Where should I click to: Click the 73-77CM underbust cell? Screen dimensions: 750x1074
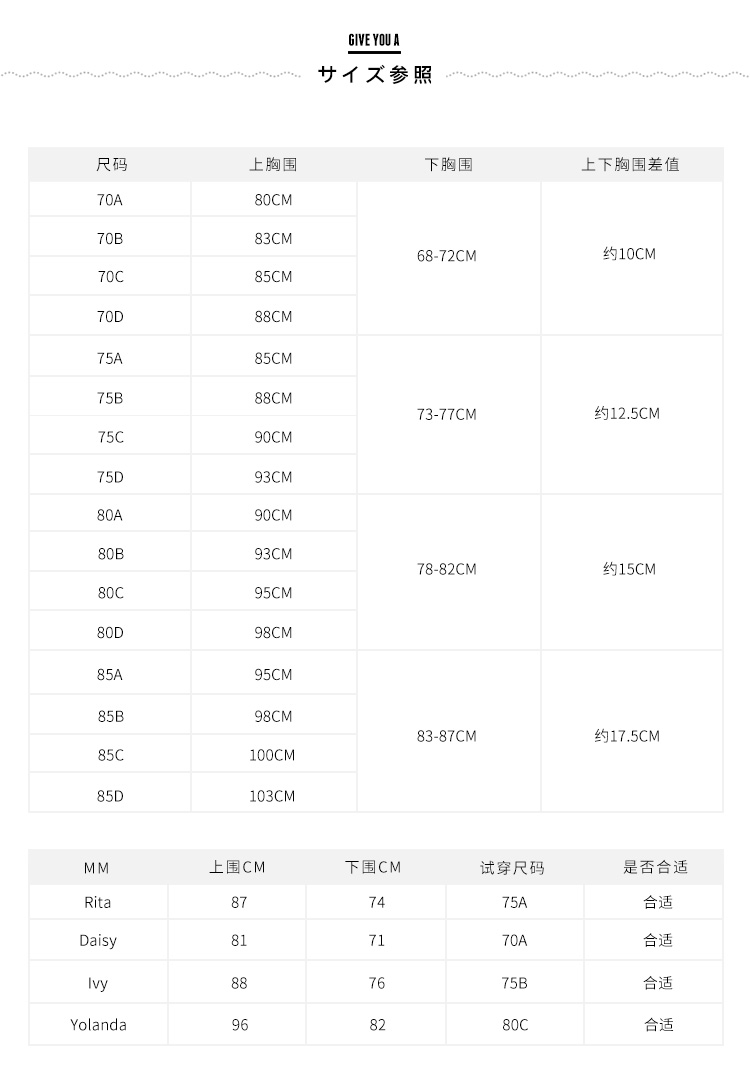point(447,414)
